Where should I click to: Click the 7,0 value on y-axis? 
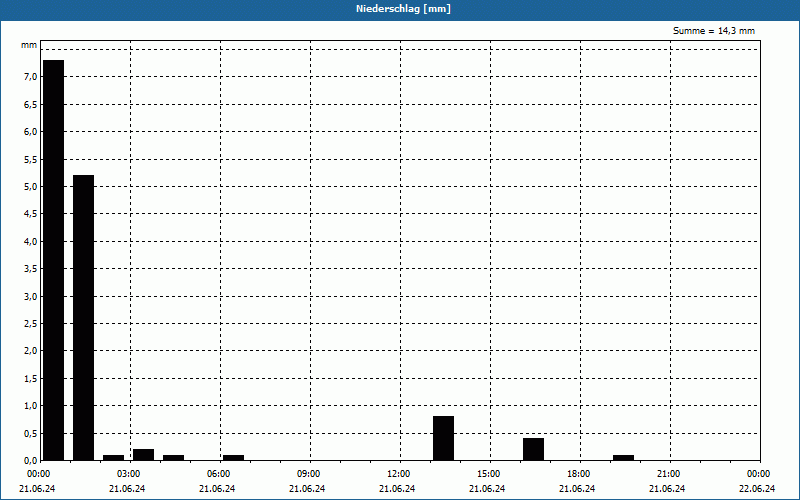[x=29, y=76]
